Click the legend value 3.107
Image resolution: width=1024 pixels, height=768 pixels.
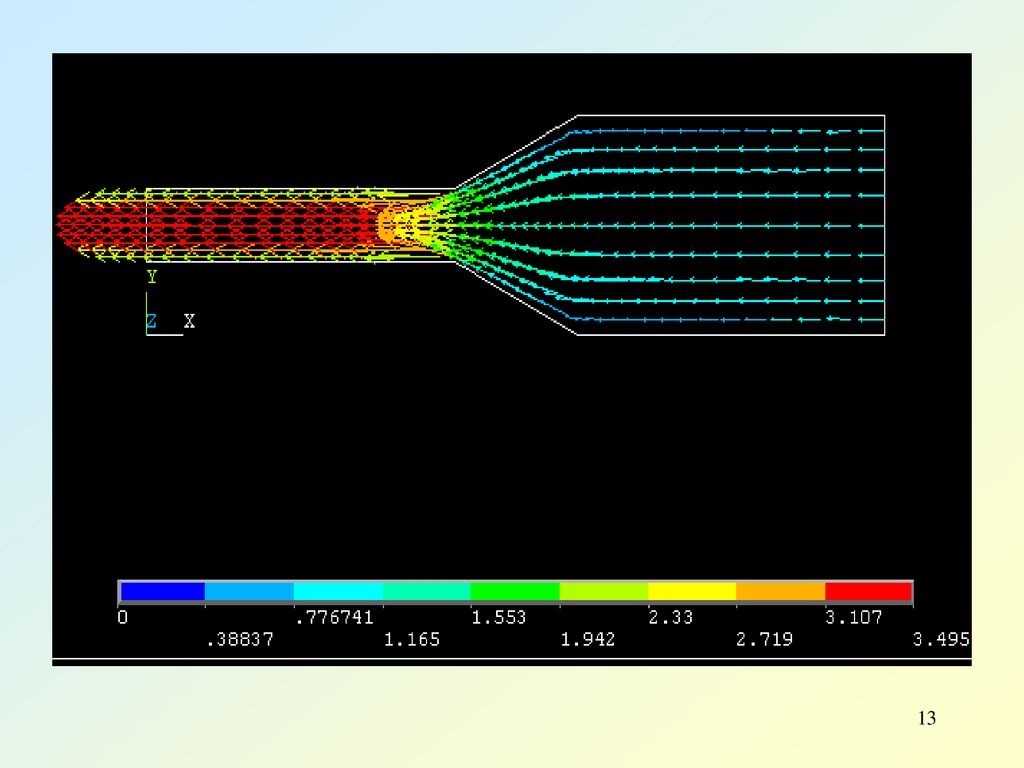(x=854, y=617)
